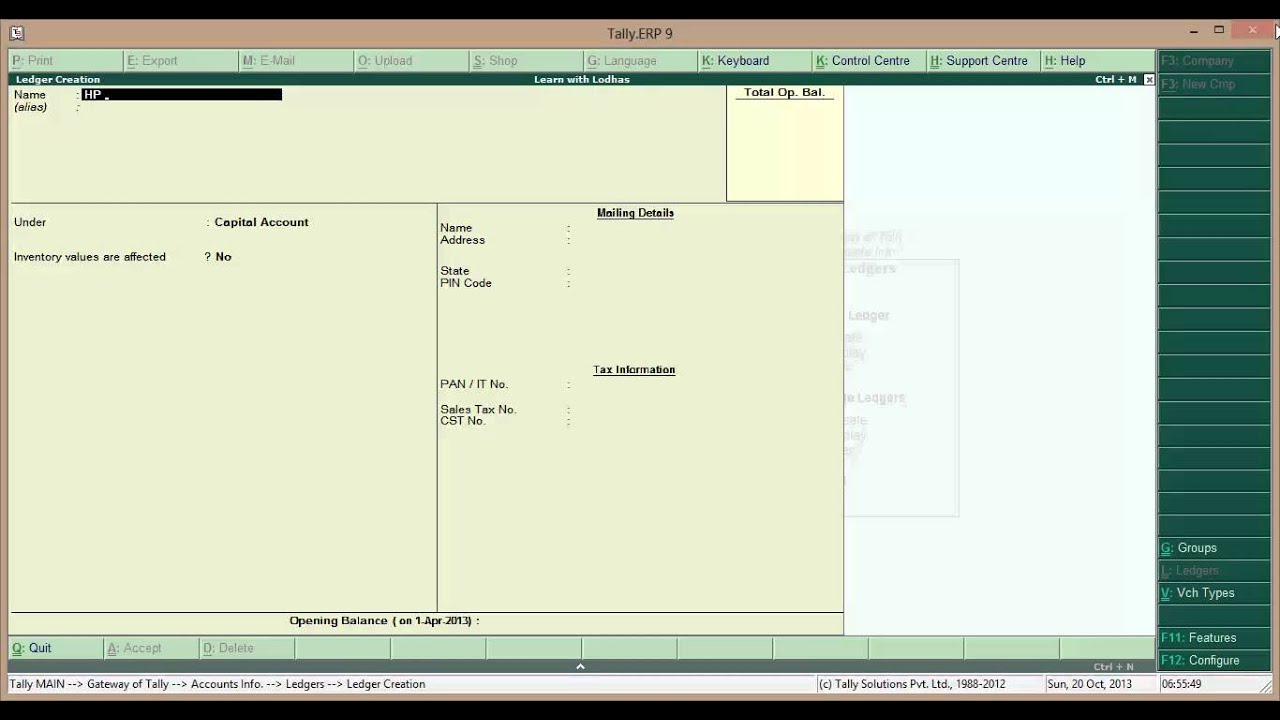This screenshot has width=1280, height=720.
Task: Click the ledger Name input field
Action: [182, 95]
